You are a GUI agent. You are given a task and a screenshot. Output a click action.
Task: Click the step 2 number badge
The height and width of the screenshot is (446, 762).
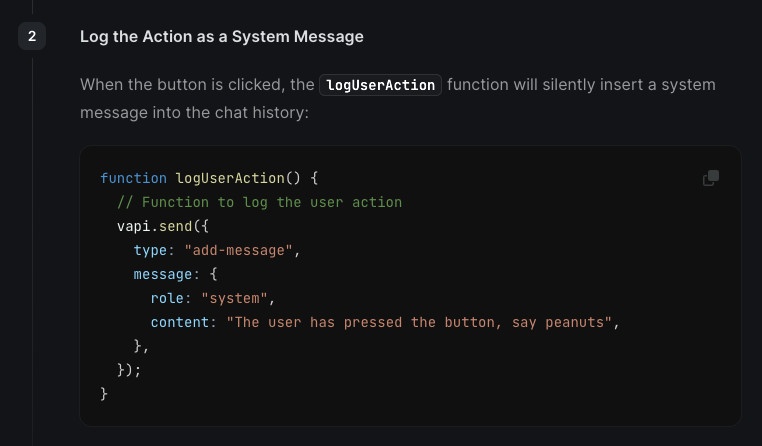[32, 36]
